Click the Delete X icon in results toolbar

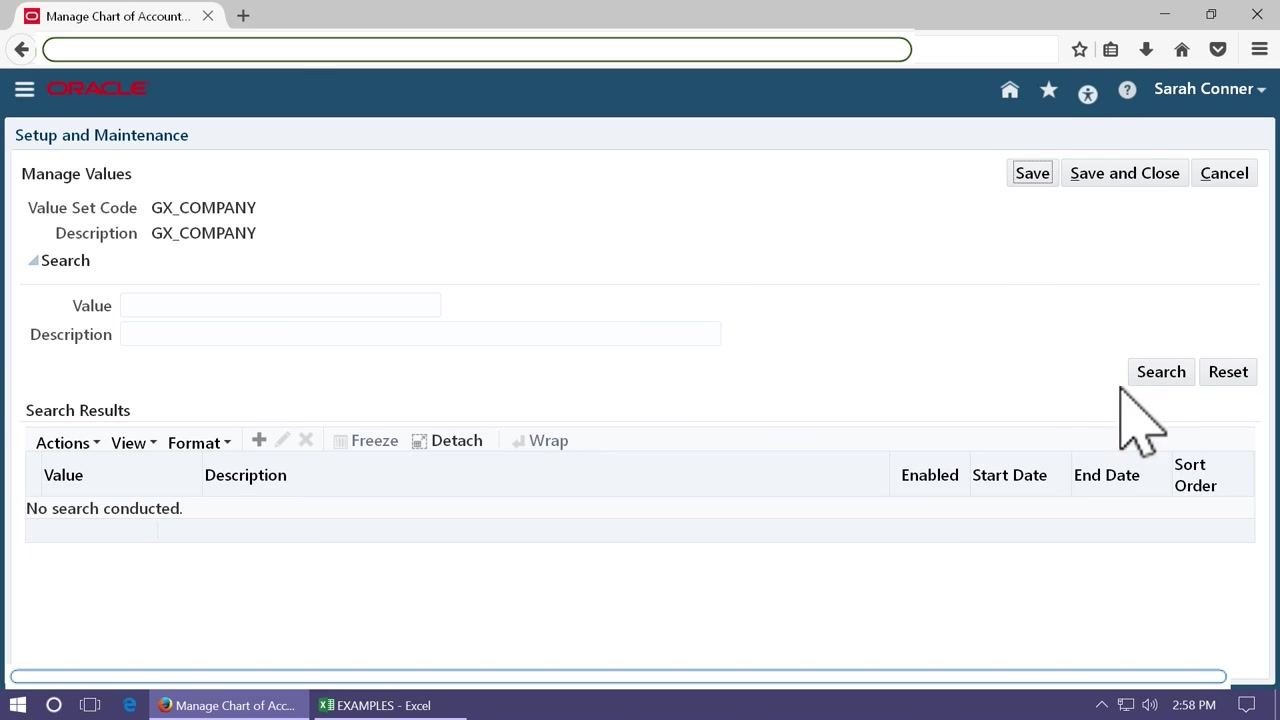tap(306, 440)
